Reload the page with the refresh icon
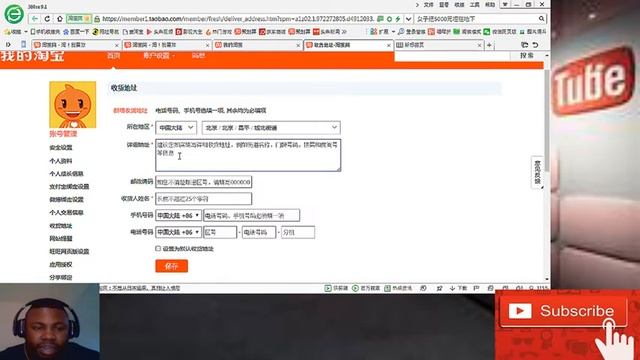Viewport: 640px width, 360px height. click(47, 19)
